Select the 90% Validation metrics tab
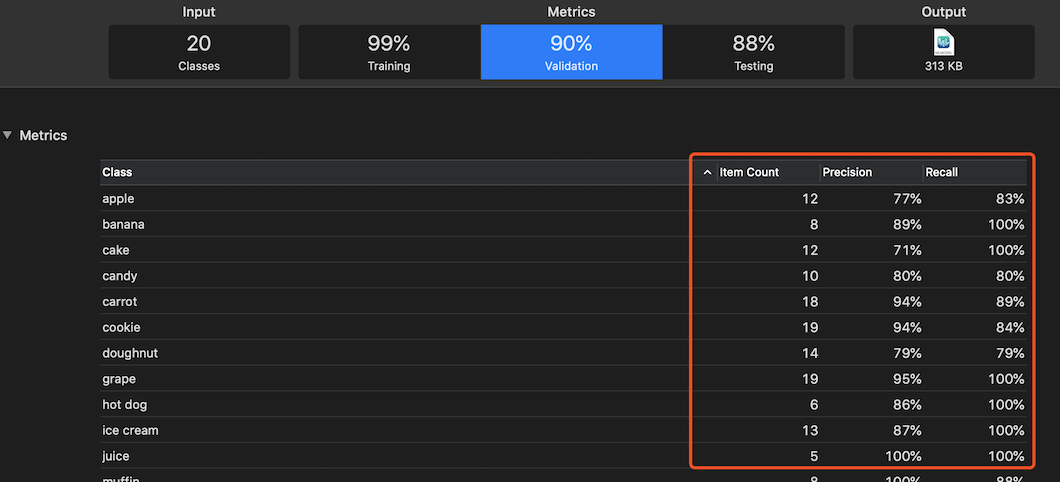1060x482 pixels. click(x=571, y=52)
